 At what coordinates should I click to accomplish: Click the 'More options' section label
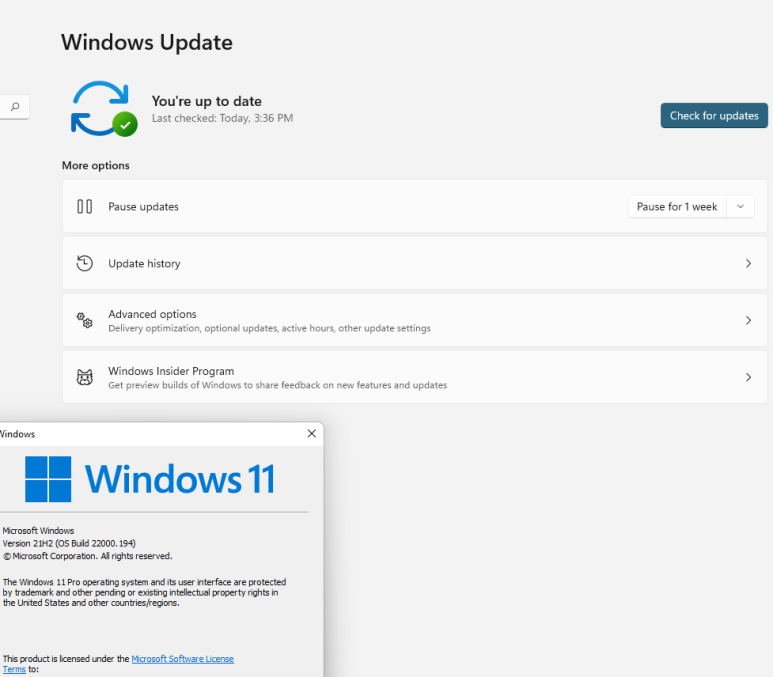point(96,165)
